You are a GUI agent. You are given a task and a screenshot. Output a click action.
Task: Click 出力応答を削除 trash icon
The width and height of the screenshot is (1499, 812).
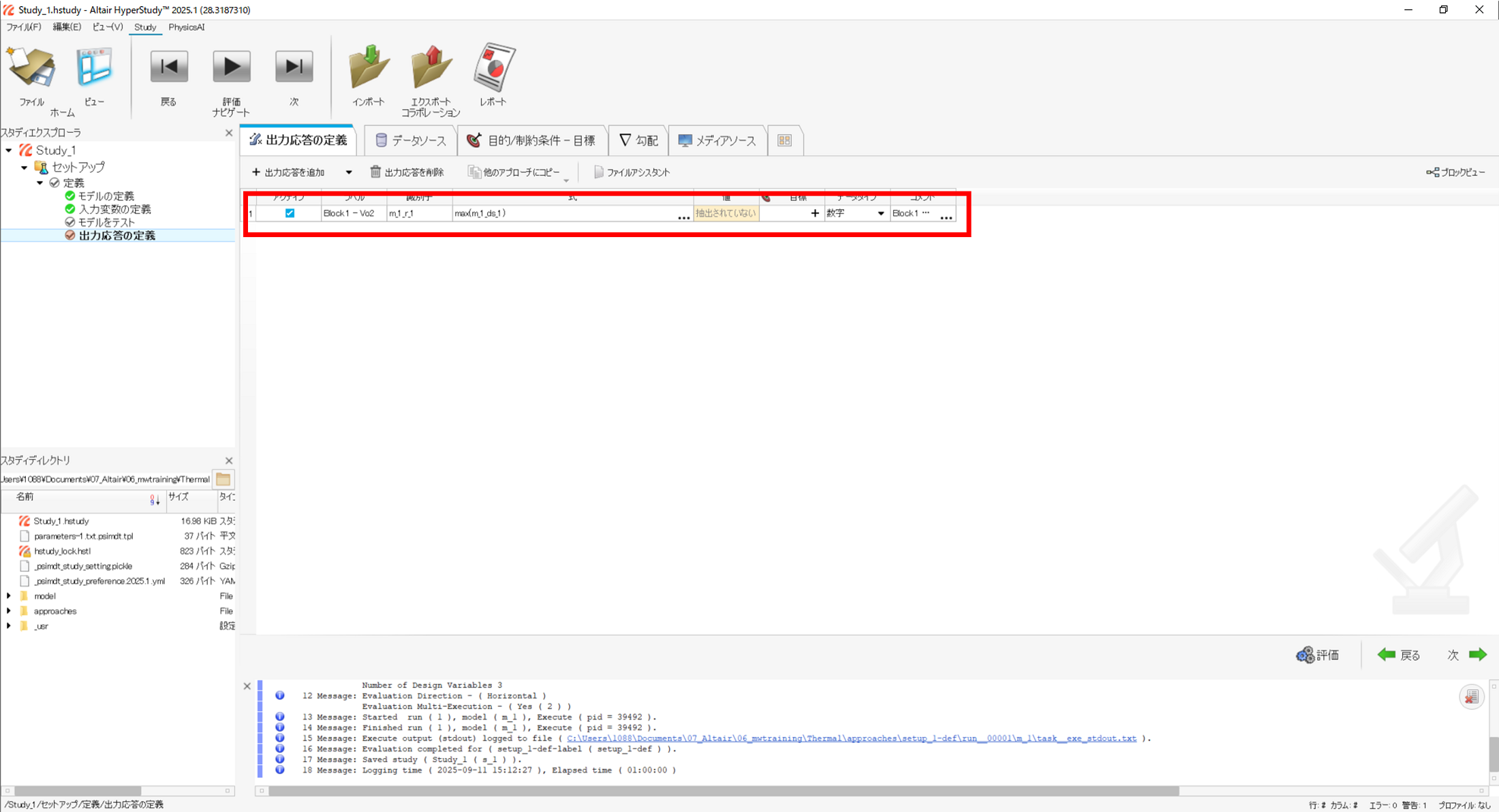(x=375, y=172)
